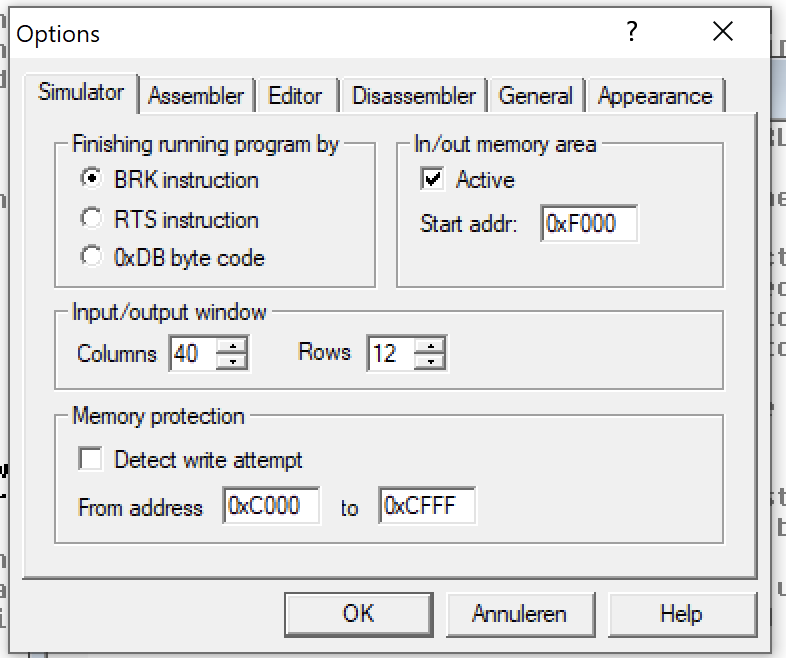
Task: Close the Options dialog window
Action: [723, 32]
